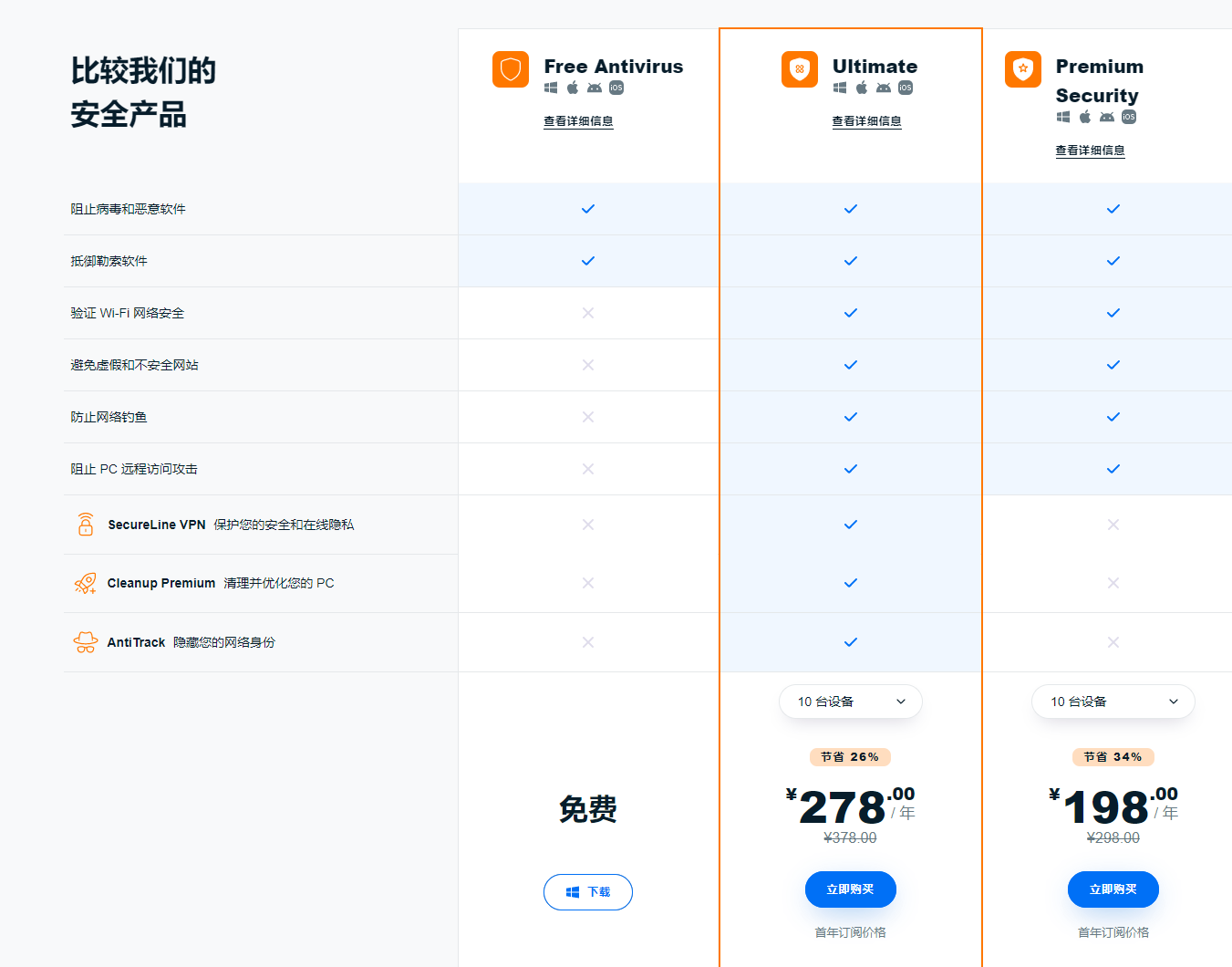The width and height of the screenshot is (1232, 967).
Task: Click the ¥198.00 Premium Security price
Action: click(1113, 806)
